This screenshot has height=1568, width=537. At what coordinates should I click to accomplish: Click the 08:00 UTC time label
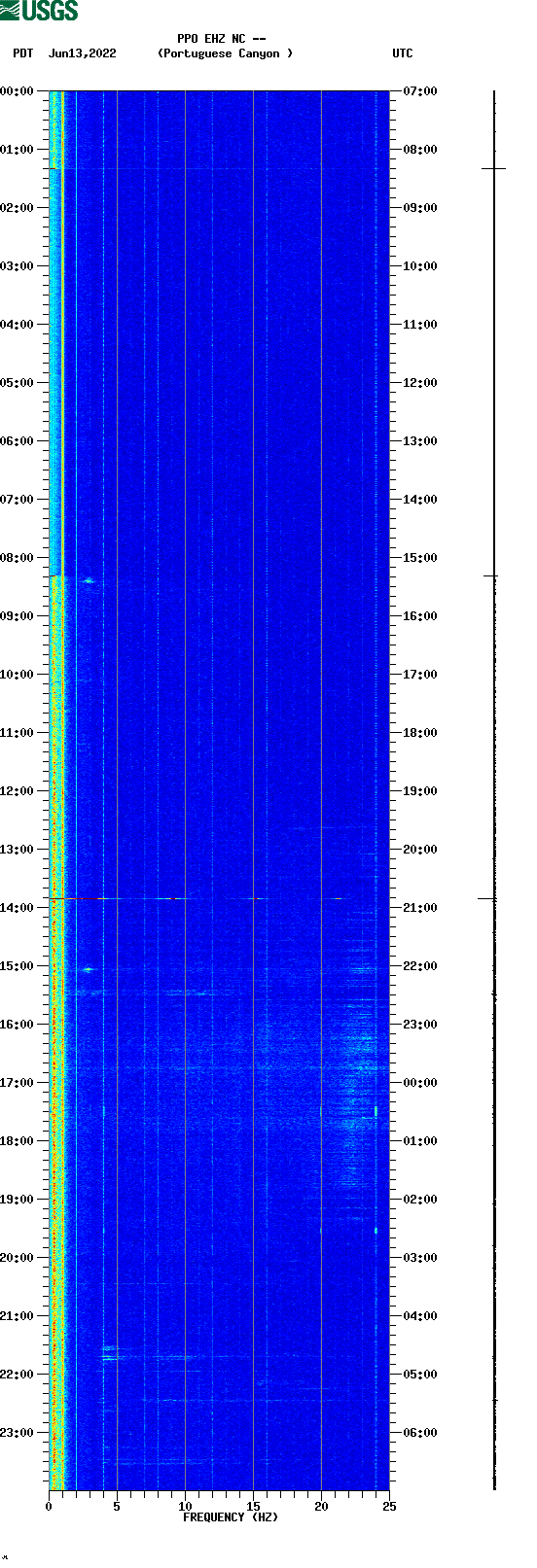pyautogui.click(x=420, y=150)
